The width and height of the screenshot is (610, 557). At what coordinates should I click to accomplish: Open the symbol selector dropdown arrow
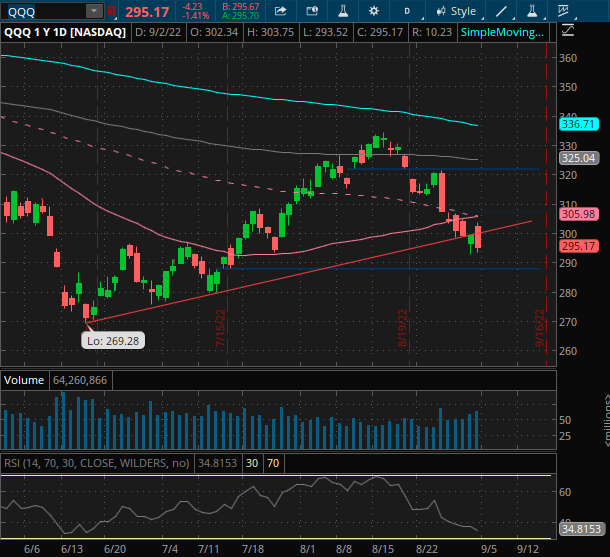94,11
